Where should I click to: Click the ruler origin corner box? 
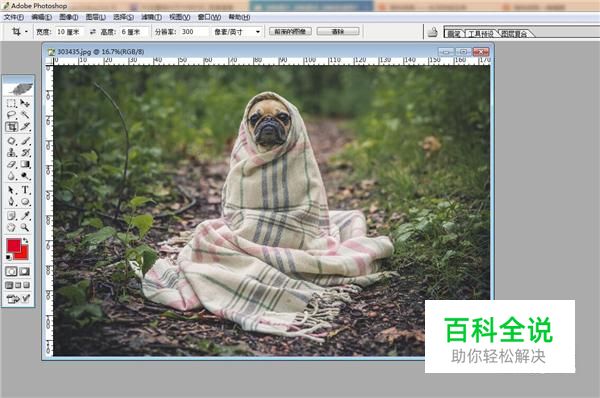[x=49, y=62]
